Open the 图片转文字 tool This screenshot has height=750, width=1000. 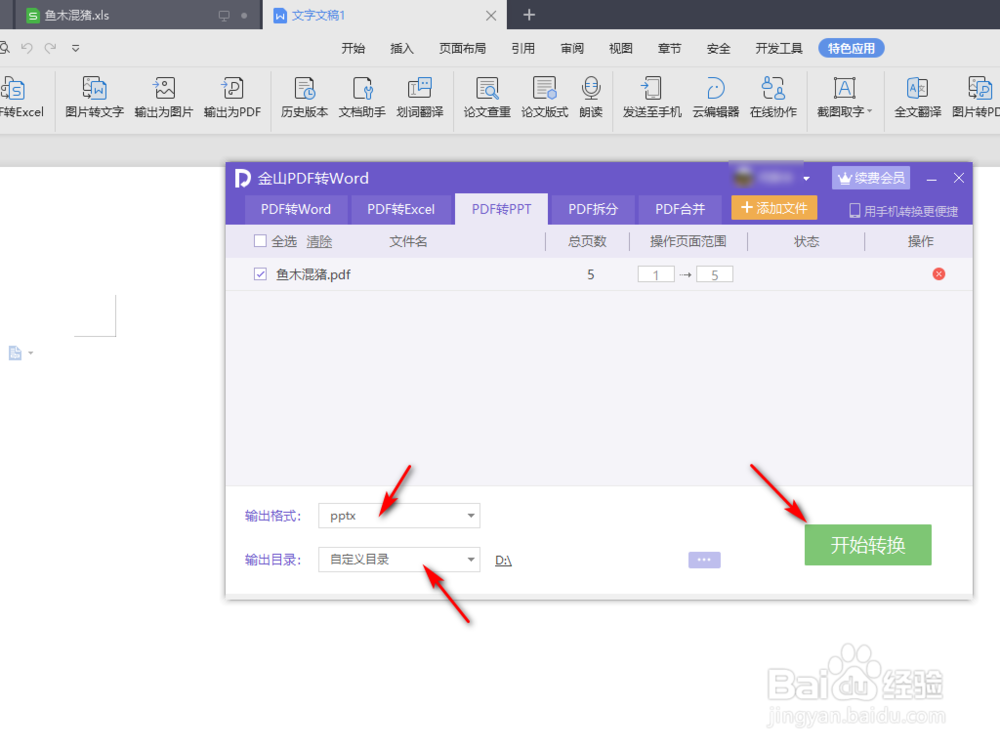click(x=94, y=97)
